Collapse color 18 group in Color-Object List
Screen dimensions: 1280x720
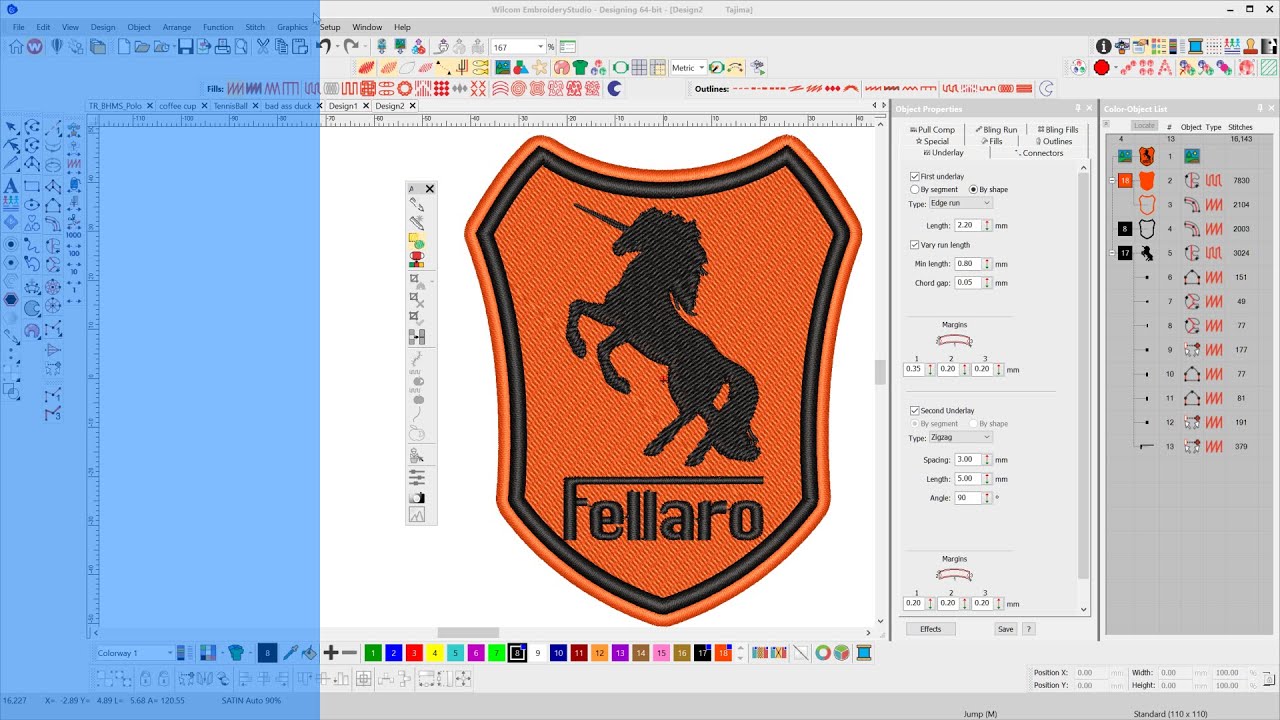(1113, 181)
